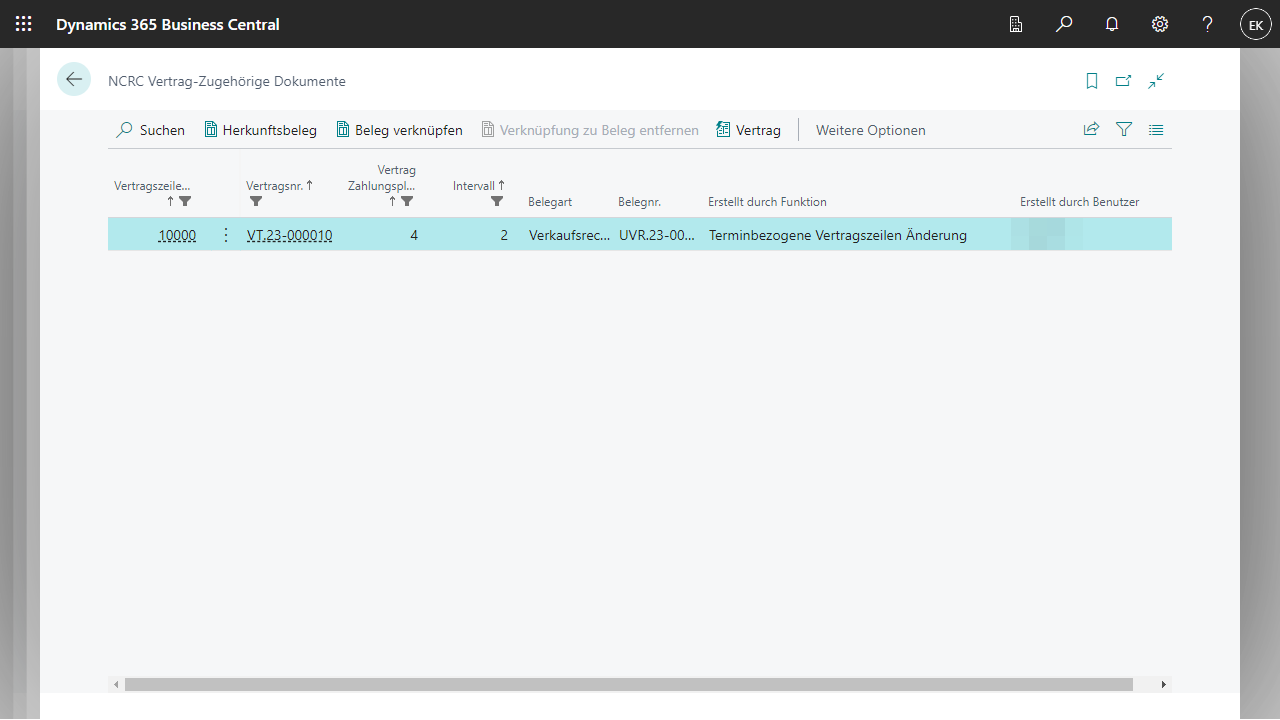Toggle the list view layout icon
The height and width of the screenshot is (720, 1280).
pos(1156,129)
